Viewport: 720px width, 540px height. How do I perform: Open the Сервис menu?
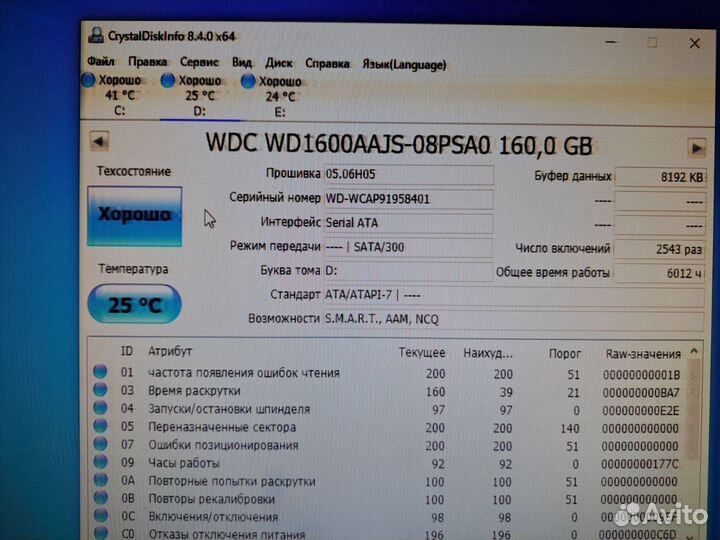199,62
